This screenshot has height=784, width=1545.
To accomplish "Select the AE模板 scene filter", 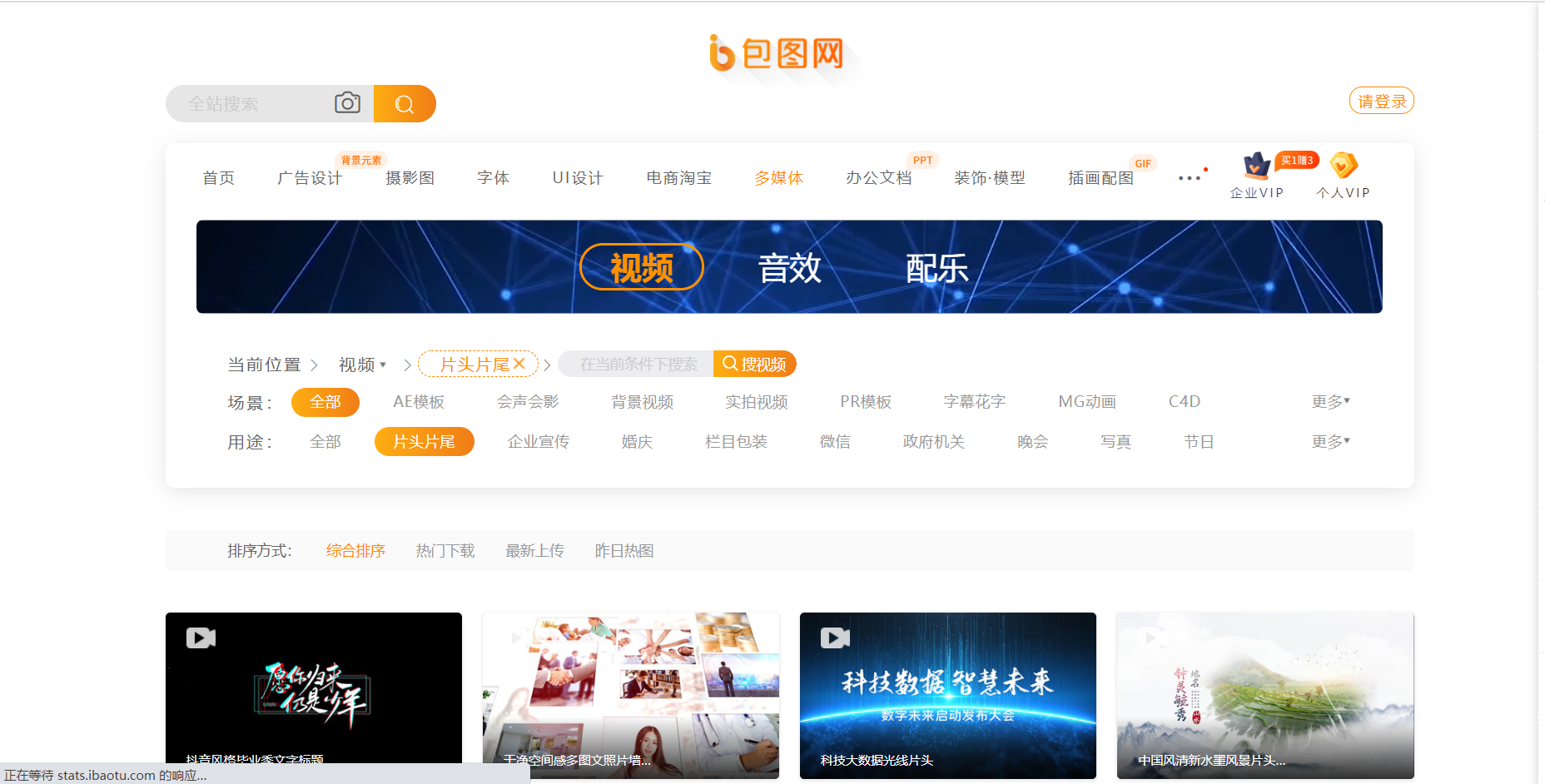I will 420,401.
